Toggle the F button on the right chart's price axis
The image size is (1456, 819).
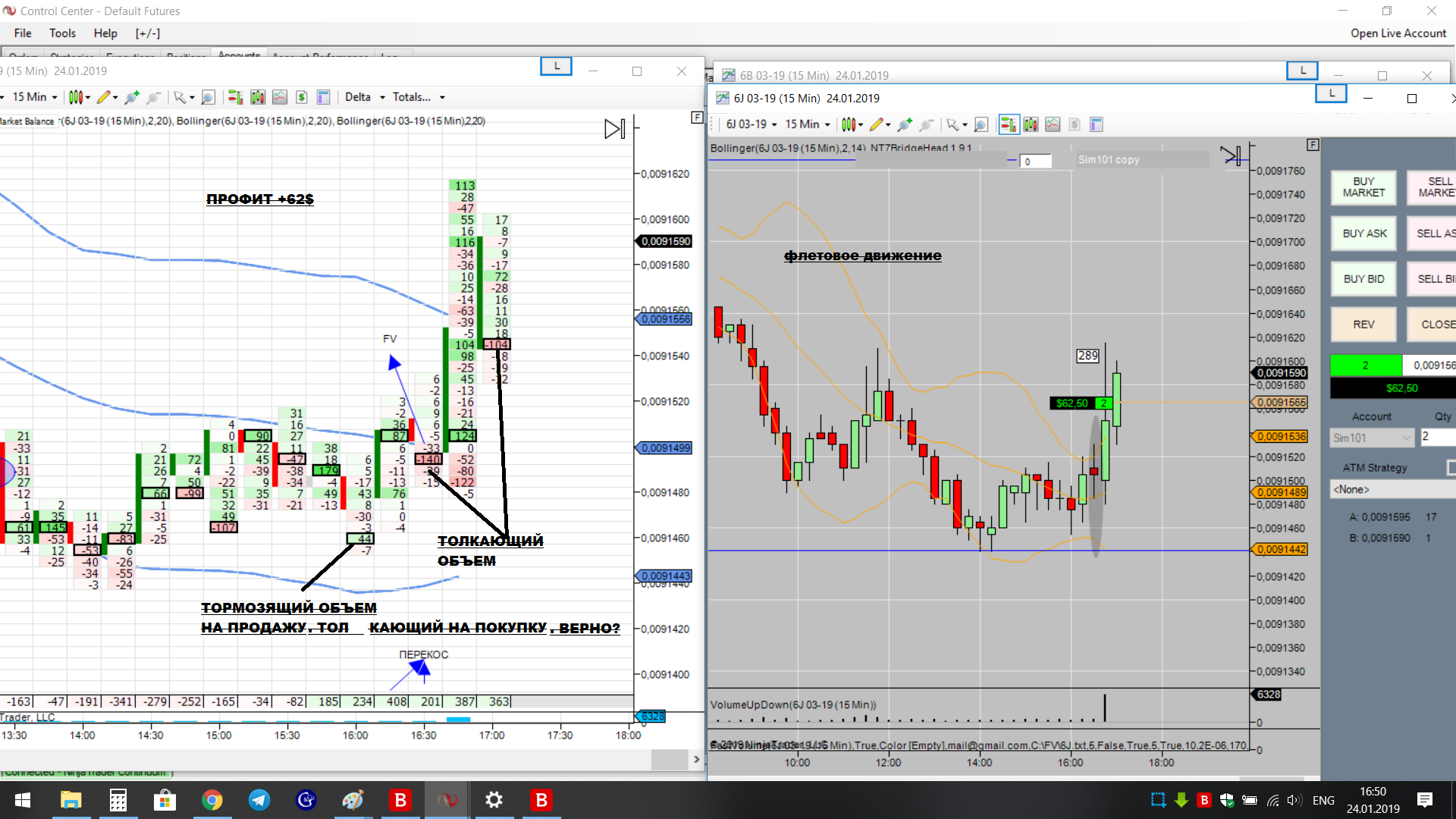coord(1313,145)
